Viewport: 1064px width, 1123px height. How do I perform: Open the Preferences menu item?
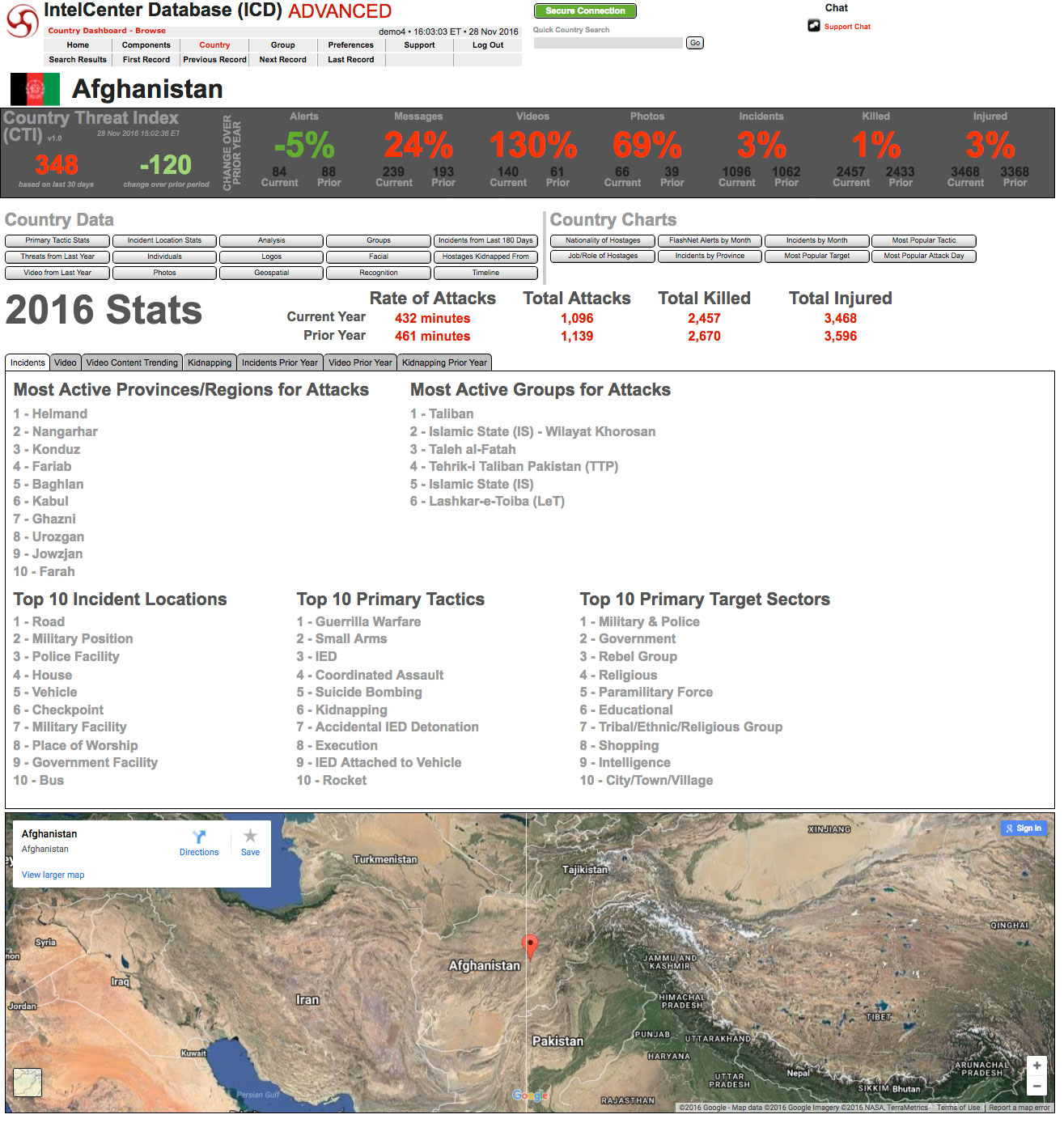tap(350, 45)
